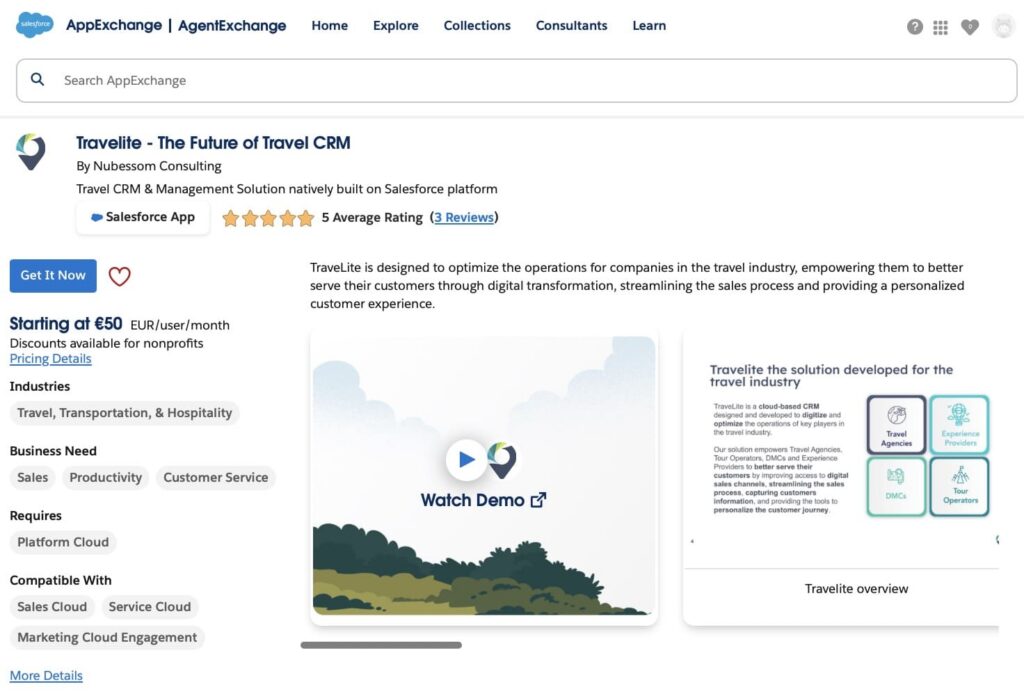Click the Travelite overview caption
Image resolution: width=1024 pixels, height=698 pixels.
(856, 589)
